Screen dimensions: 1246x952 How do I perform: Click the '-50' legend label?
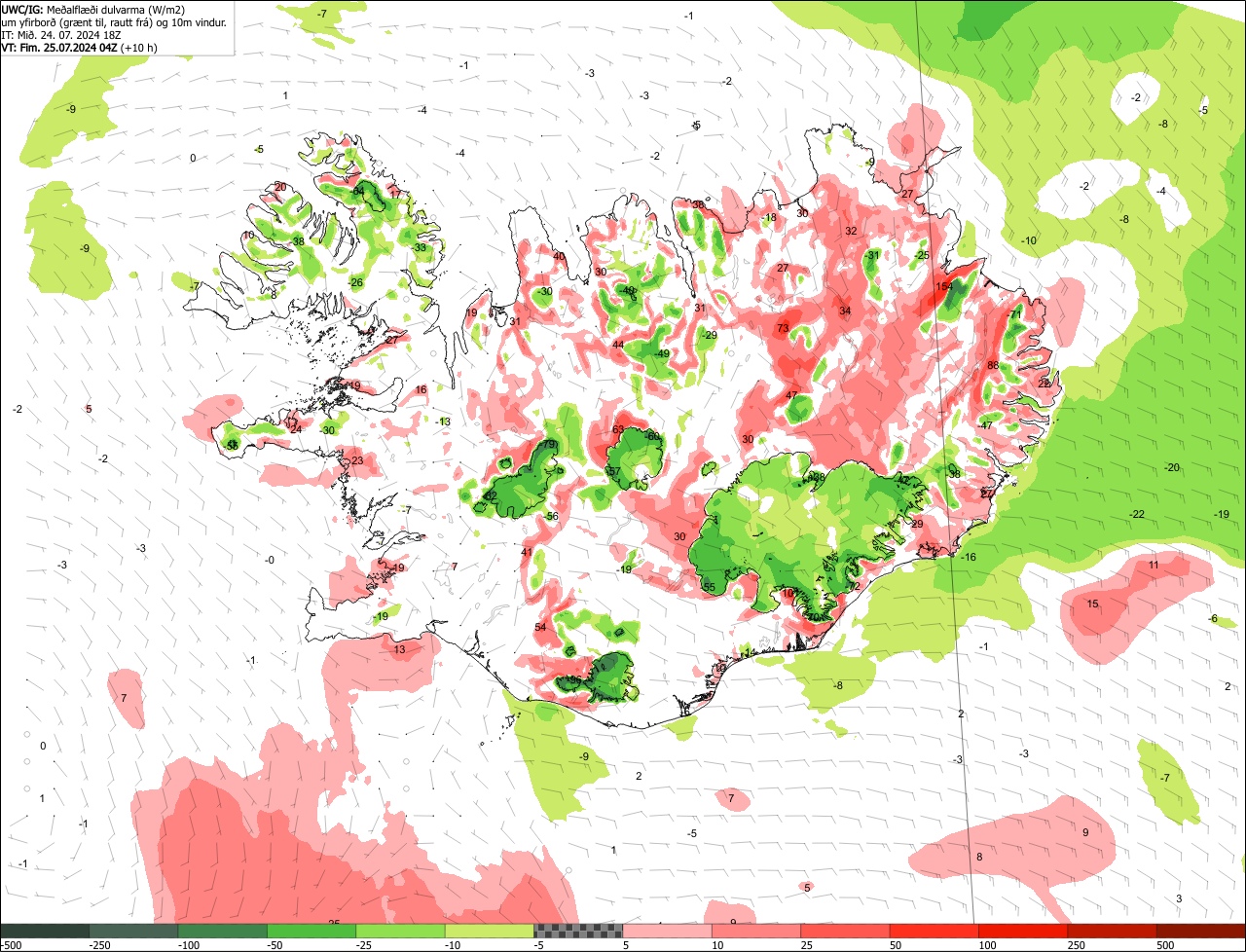[275, 945]
